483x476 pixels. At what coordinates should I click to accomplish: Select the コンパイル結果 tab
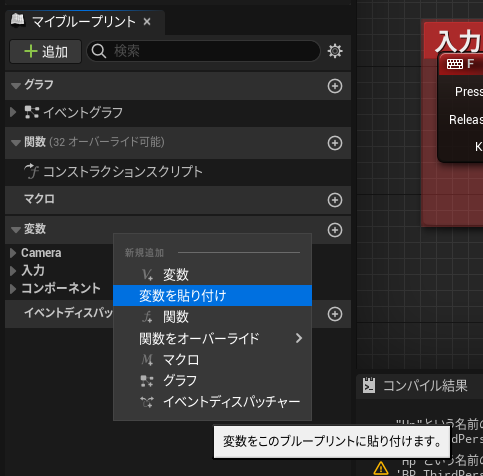click(419, 386)
